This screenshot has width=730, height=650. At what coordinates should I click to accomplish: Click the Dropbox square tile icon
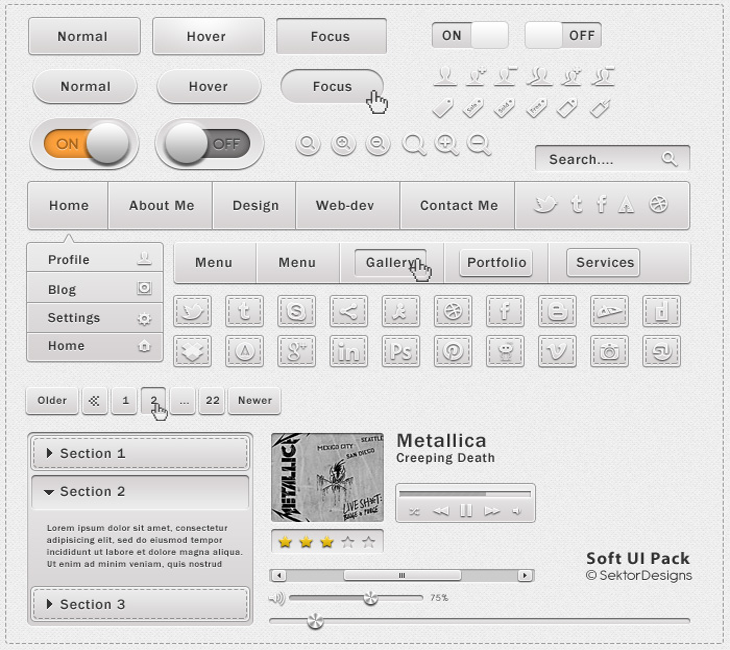(192, 351)
